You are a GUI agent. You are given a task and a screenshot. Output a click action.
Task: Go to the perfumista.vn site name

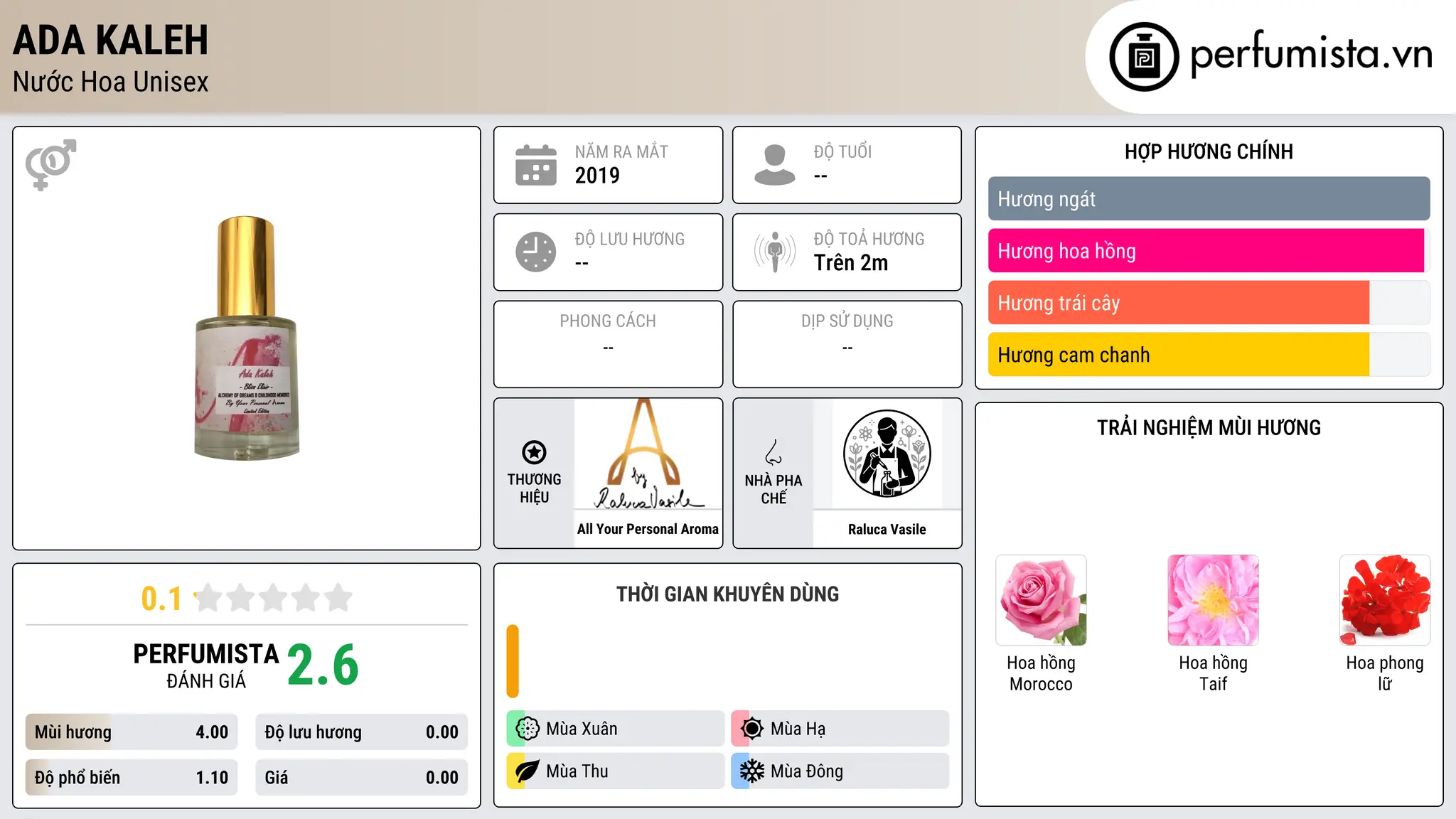pyautogui.click(x=1311, y=55)
